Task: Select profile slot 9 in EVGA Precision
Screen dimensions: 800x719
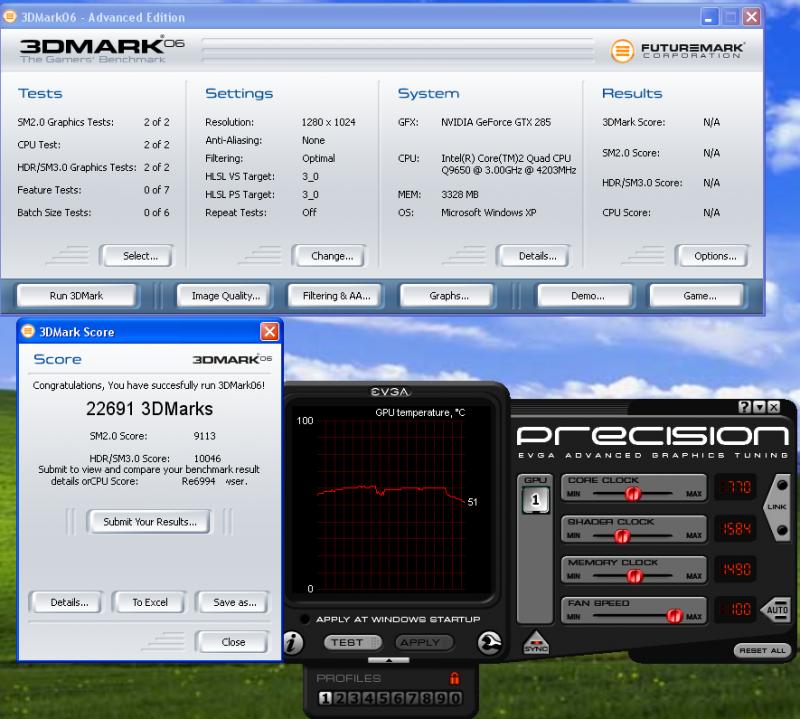Action: click(x=441, y=698)
